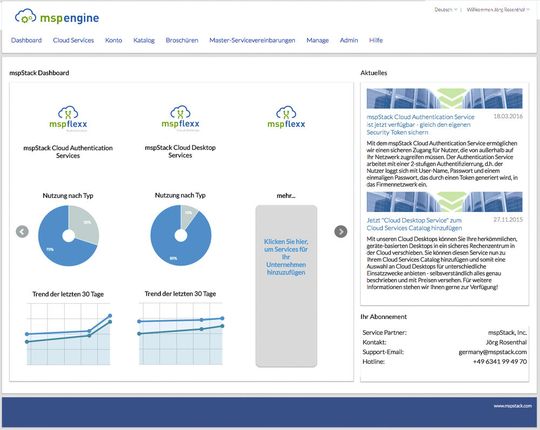Click 'Klicken Sie hier, um Services' link
The image size is (540, 430).
point(286,257)
